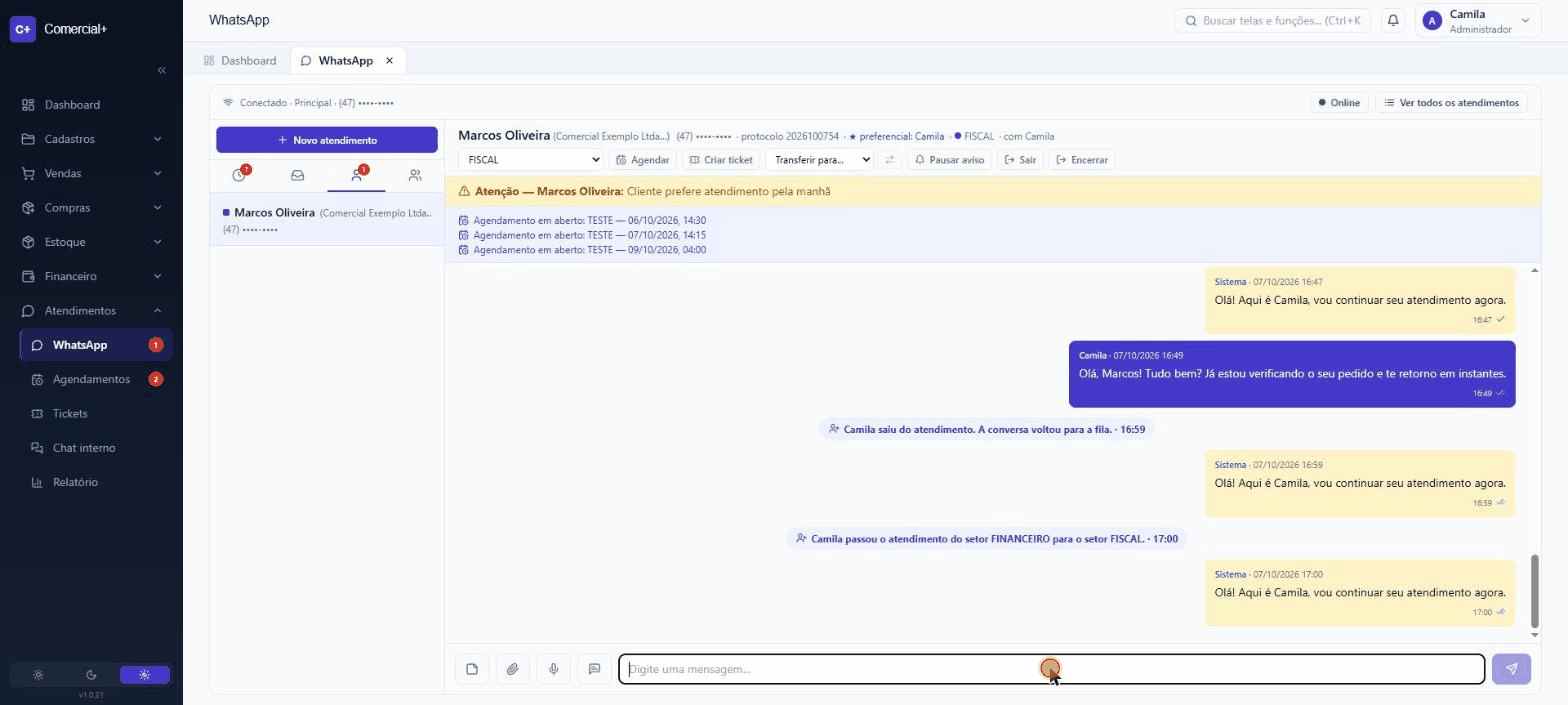Switch to dark theme moon icon
1568x705 pixels.
click(x=91, y=675)
